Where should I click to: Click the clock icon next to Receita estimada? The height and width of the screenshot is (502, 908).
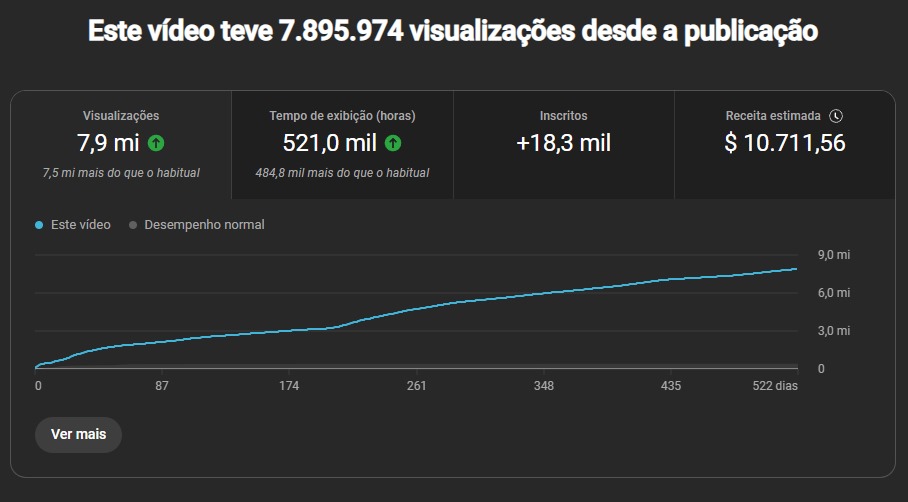(836, 116)
